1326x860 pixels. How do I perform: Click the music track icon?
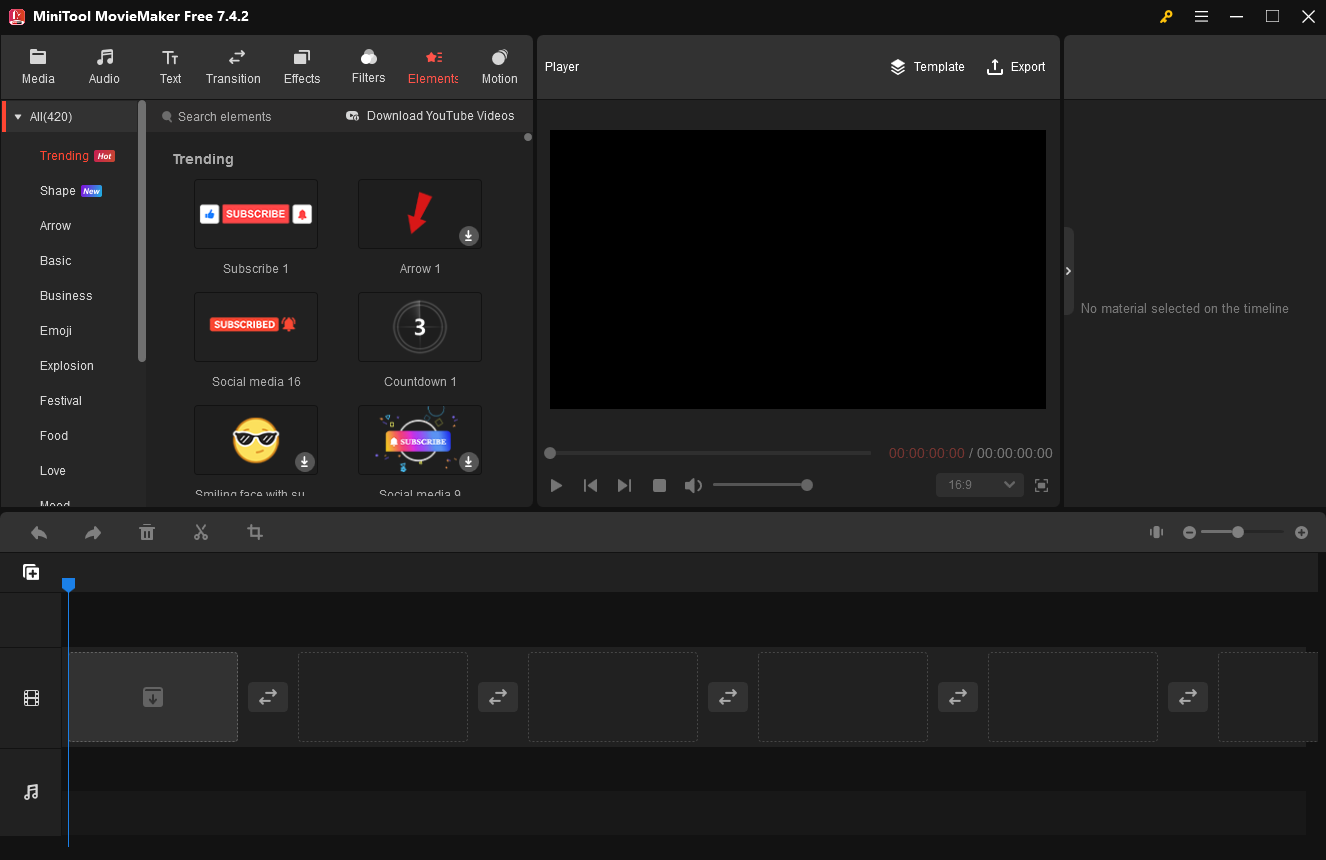point(31,792)
